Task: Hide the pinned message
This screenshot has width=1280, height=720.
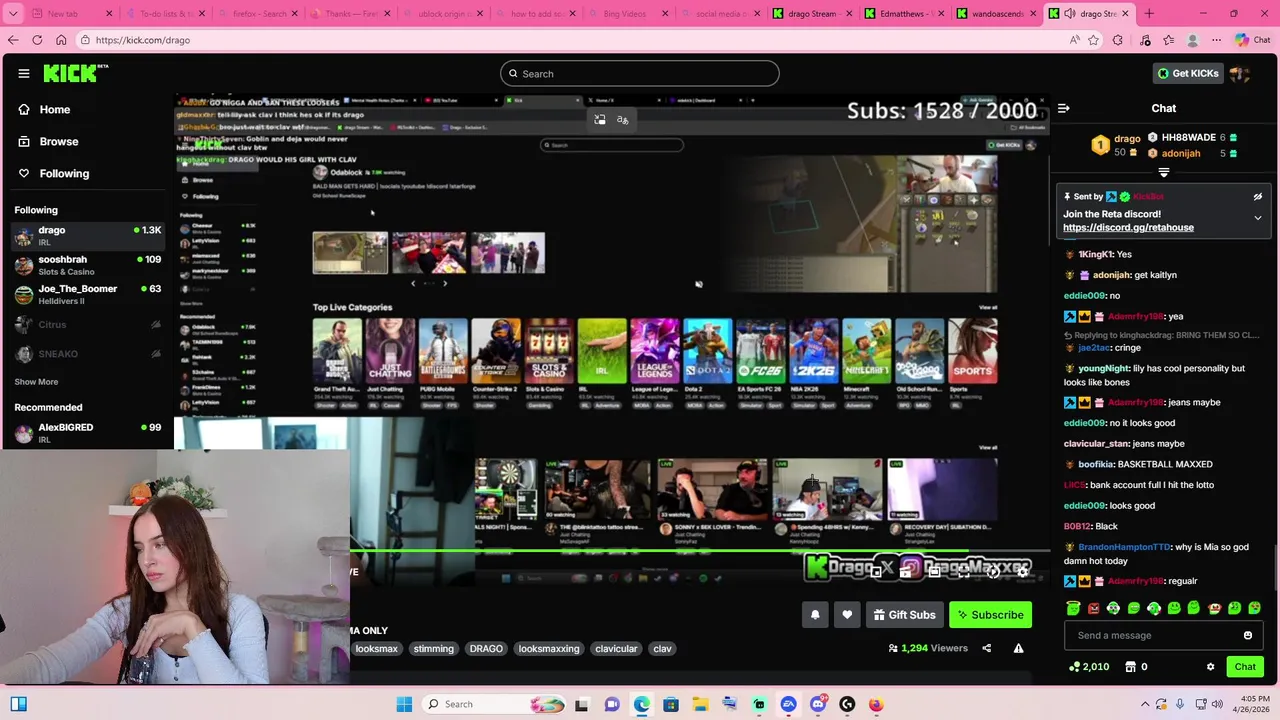Action: (1258, 197)
